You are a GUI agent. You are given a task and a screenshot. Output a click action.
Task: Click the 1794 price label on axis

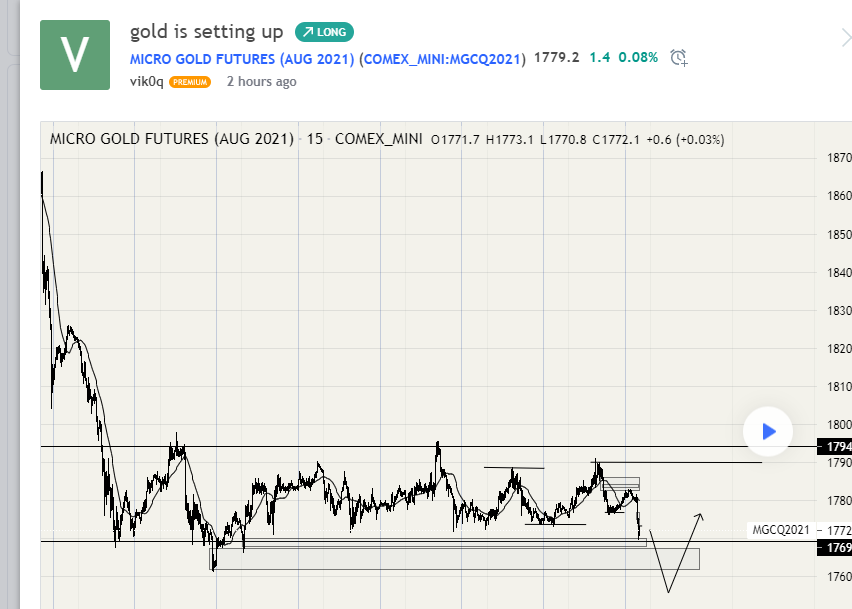click(836, 446)
